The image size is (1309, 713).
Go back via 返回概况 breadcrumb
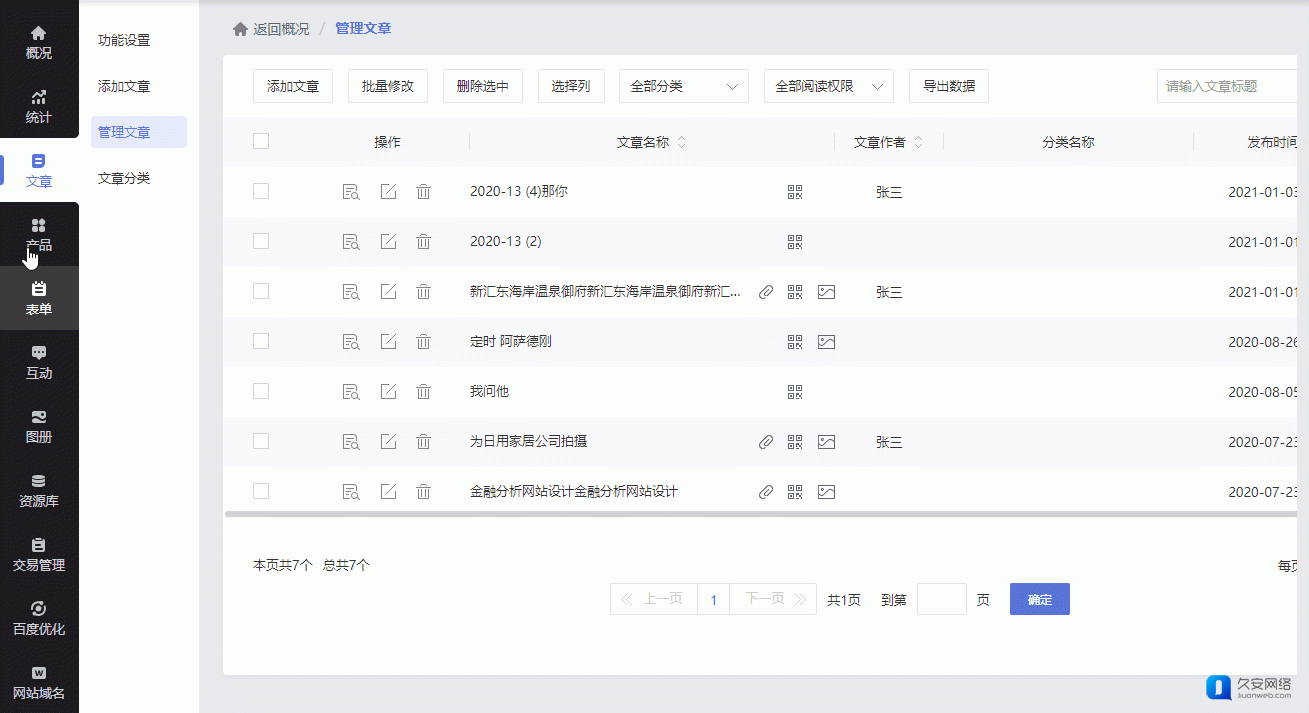coord(281,29)
